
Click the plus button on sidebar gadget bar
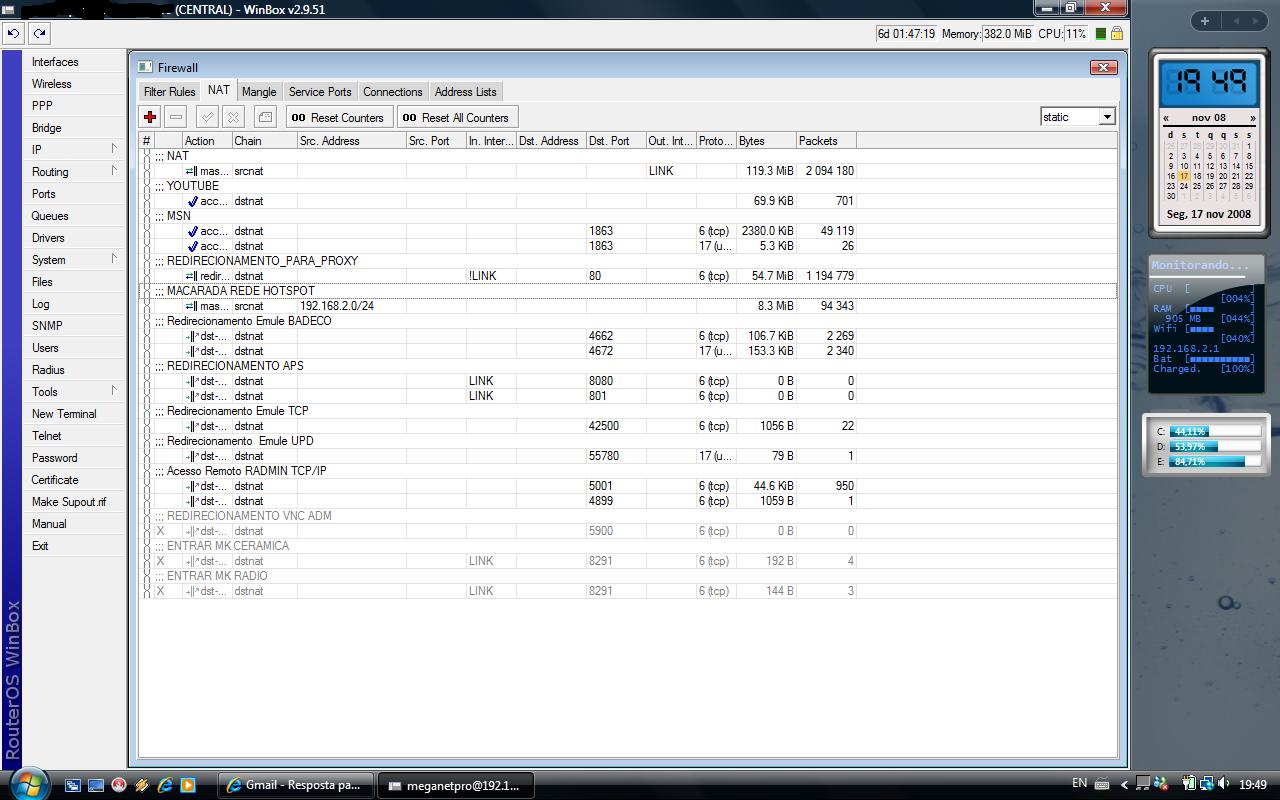(1205, 21)
